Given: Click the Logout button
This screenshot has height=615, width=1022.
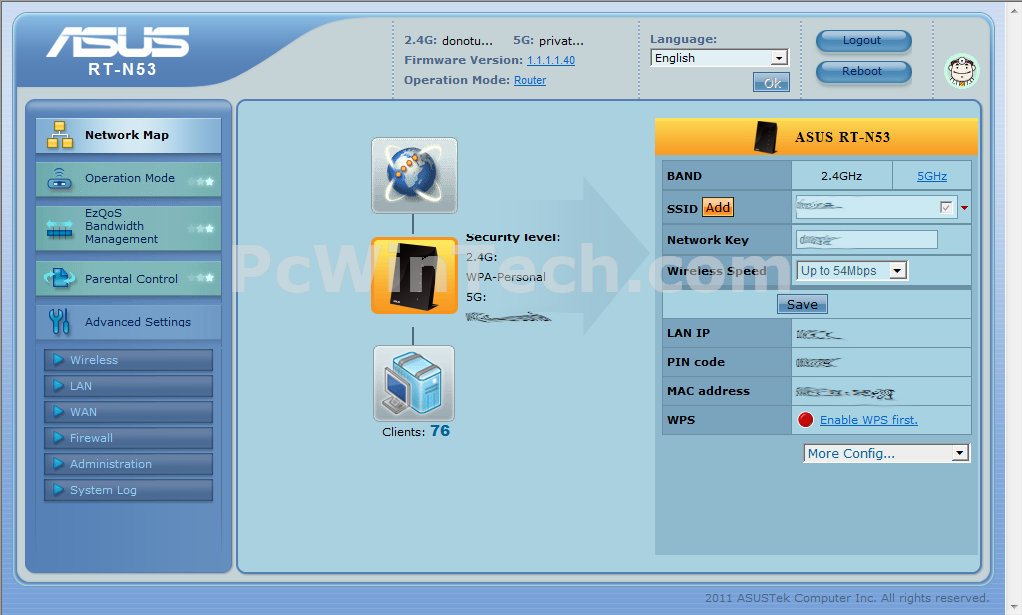Looking at the screenshot, I should [864, 40].
